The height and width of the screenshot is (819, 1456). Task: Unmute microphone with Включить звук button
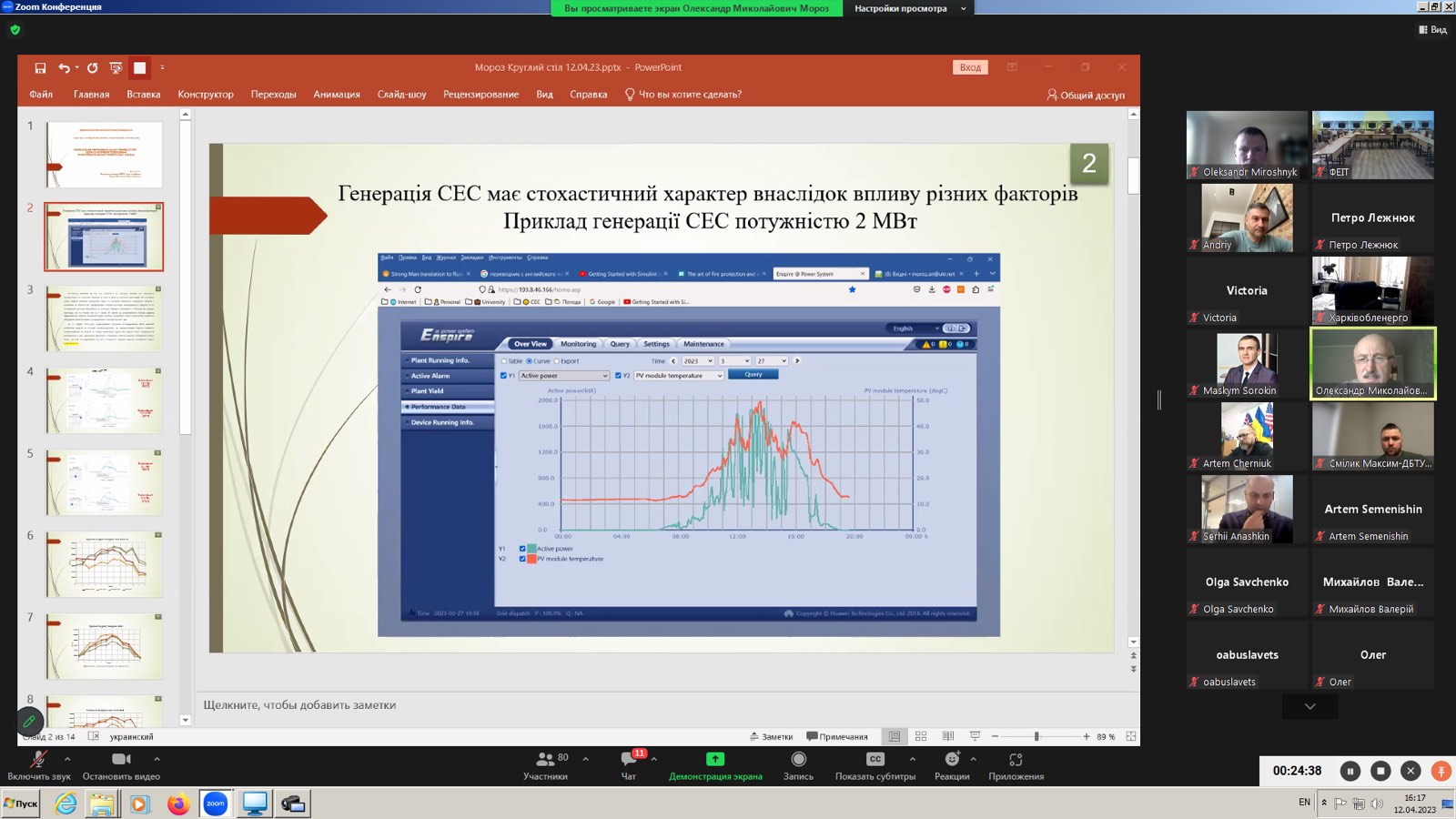(37, 760)
